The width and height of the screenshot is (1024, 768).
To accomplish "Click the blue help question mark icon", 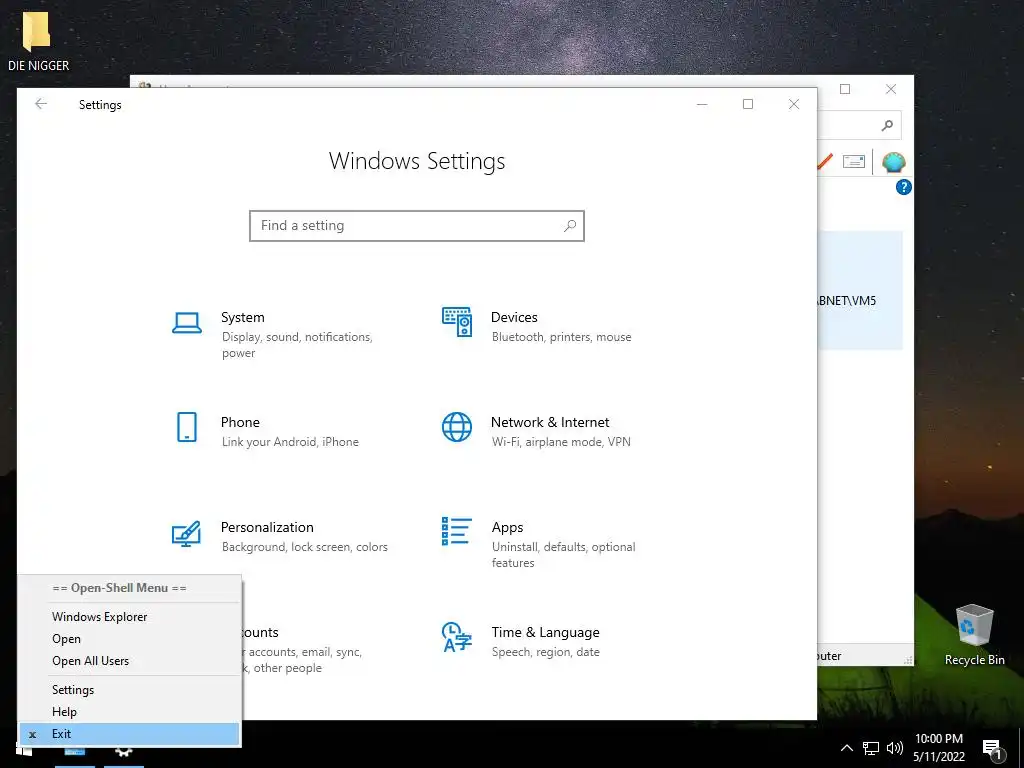I will tap(903, 187).
